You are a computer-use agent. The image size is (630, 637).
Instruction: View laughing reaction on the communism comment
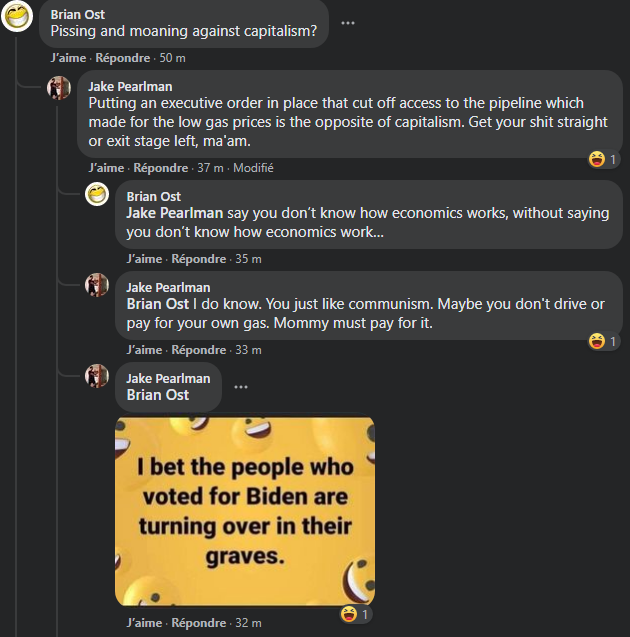[603, 341]
